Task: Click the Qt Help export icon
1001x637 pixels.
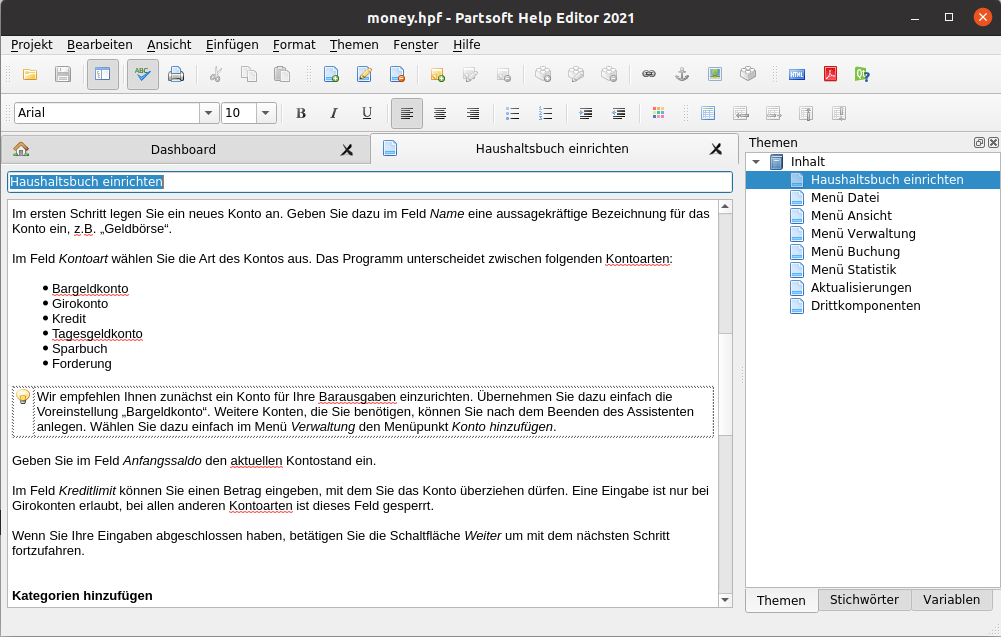Action: (x=862, y=74)
